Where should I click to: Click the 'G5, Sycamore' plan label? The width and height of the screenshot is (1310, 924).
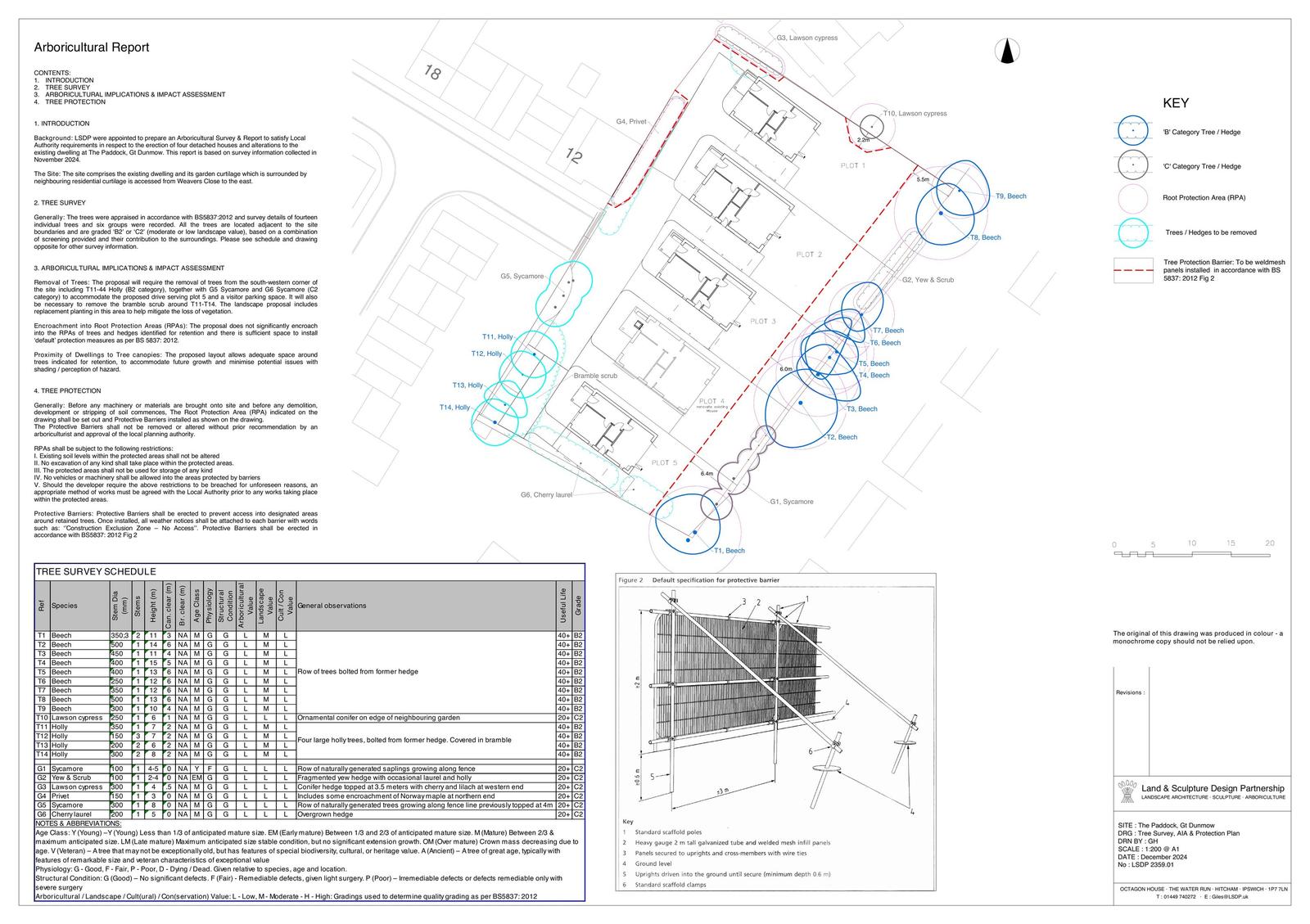click(522, 277)
